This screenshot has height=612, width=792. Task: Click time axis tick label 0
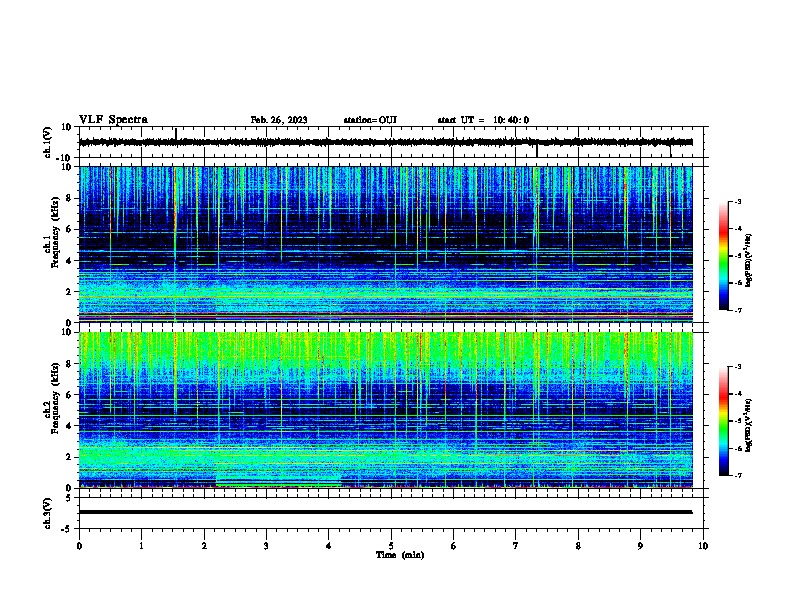[79, 546]
